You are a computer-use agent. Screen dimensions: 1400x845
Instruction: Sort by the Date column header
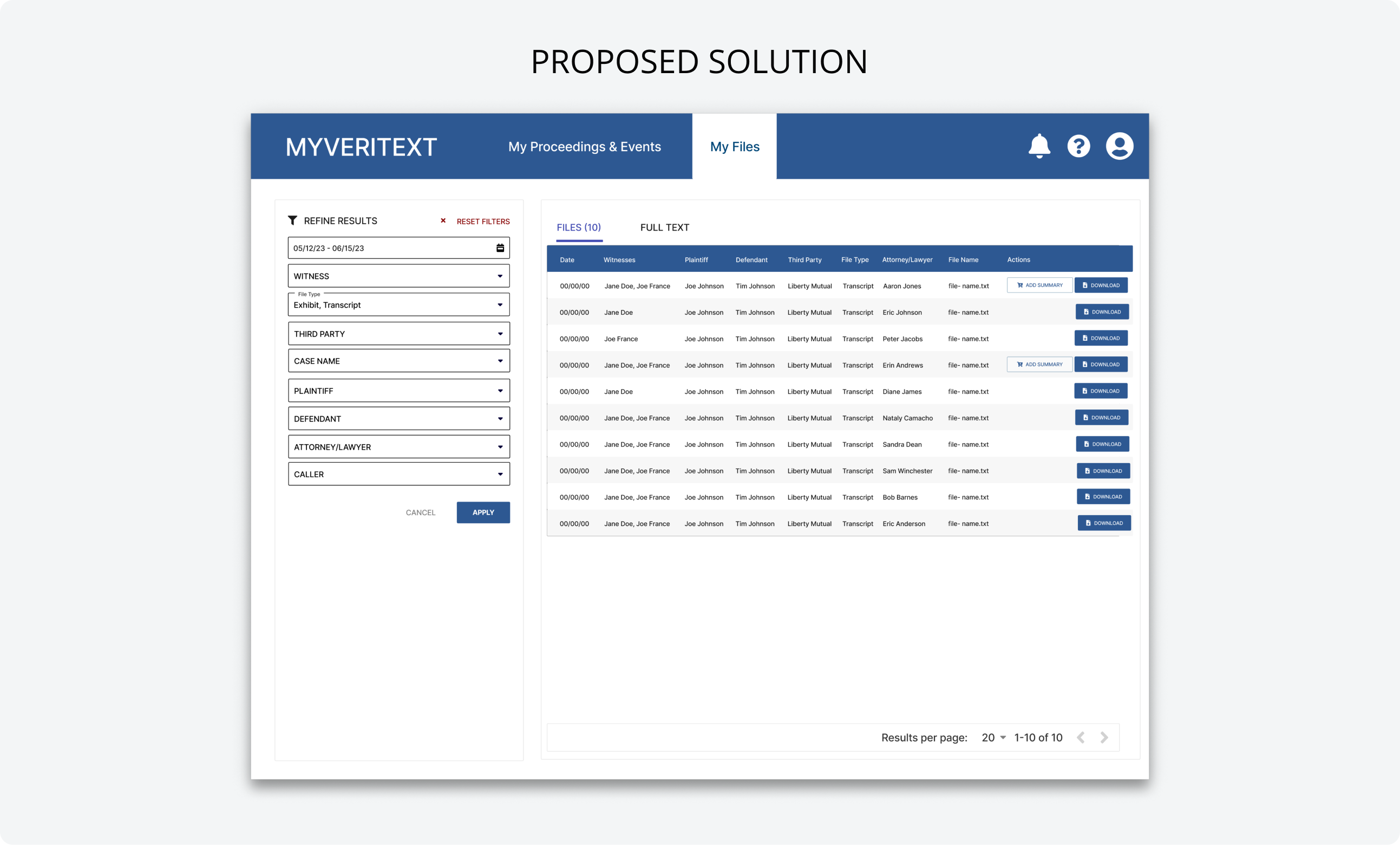567,260
